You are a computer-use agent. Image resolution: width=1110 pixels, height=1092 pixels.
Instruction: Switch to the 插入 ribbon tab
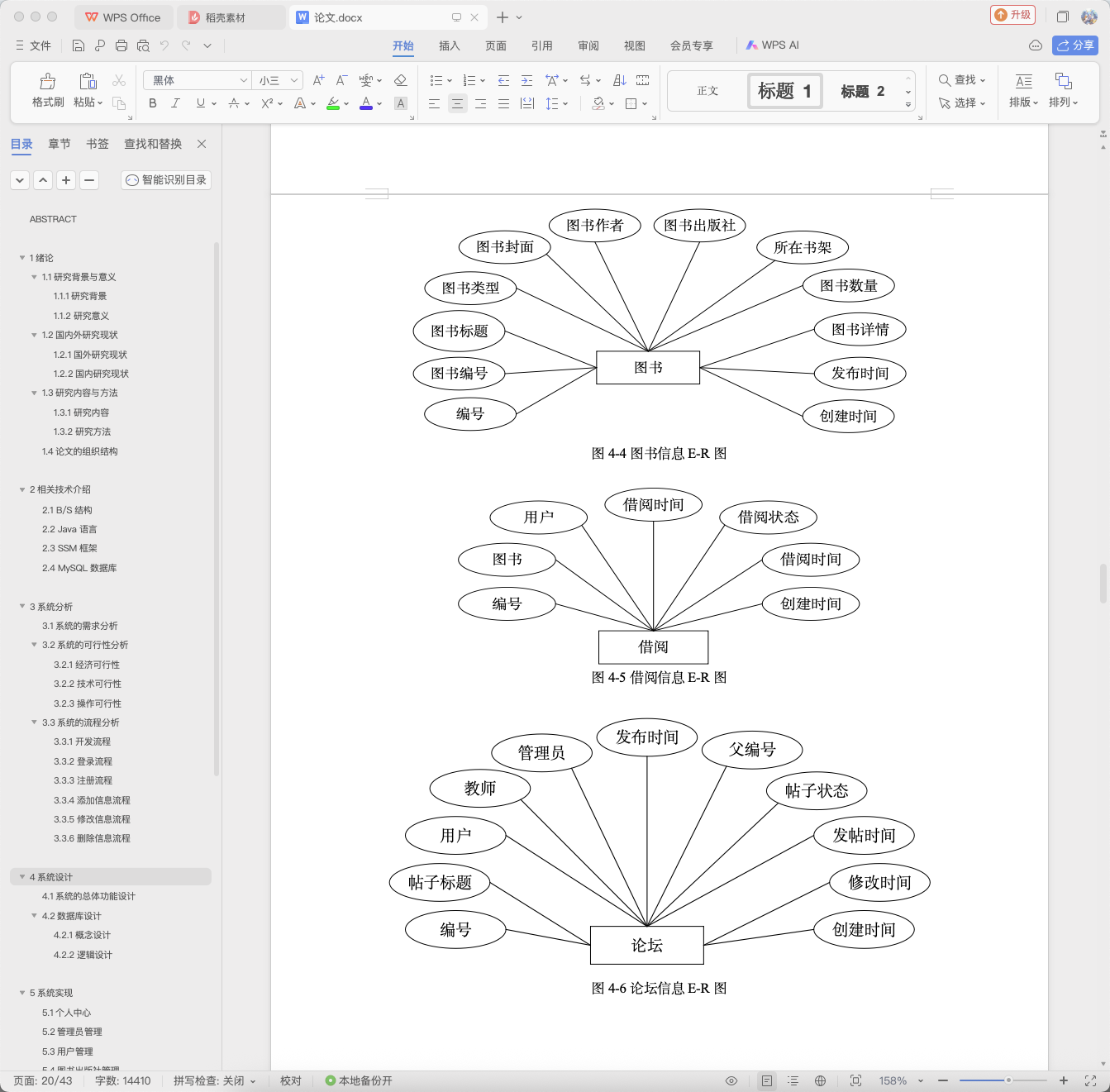[449, 45]
